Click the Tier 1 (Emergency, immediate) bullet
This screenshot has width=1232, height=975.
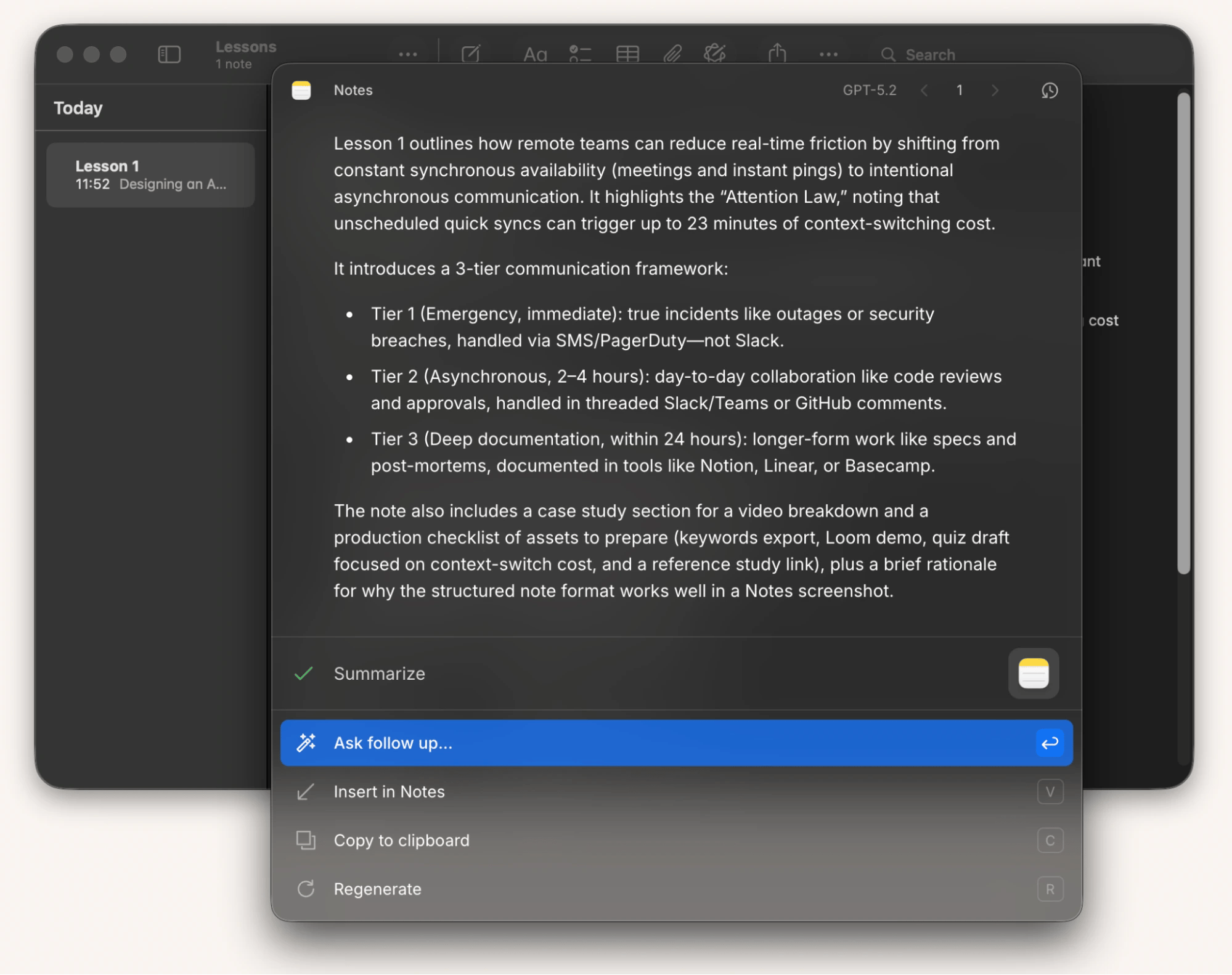tap(653, 327)
